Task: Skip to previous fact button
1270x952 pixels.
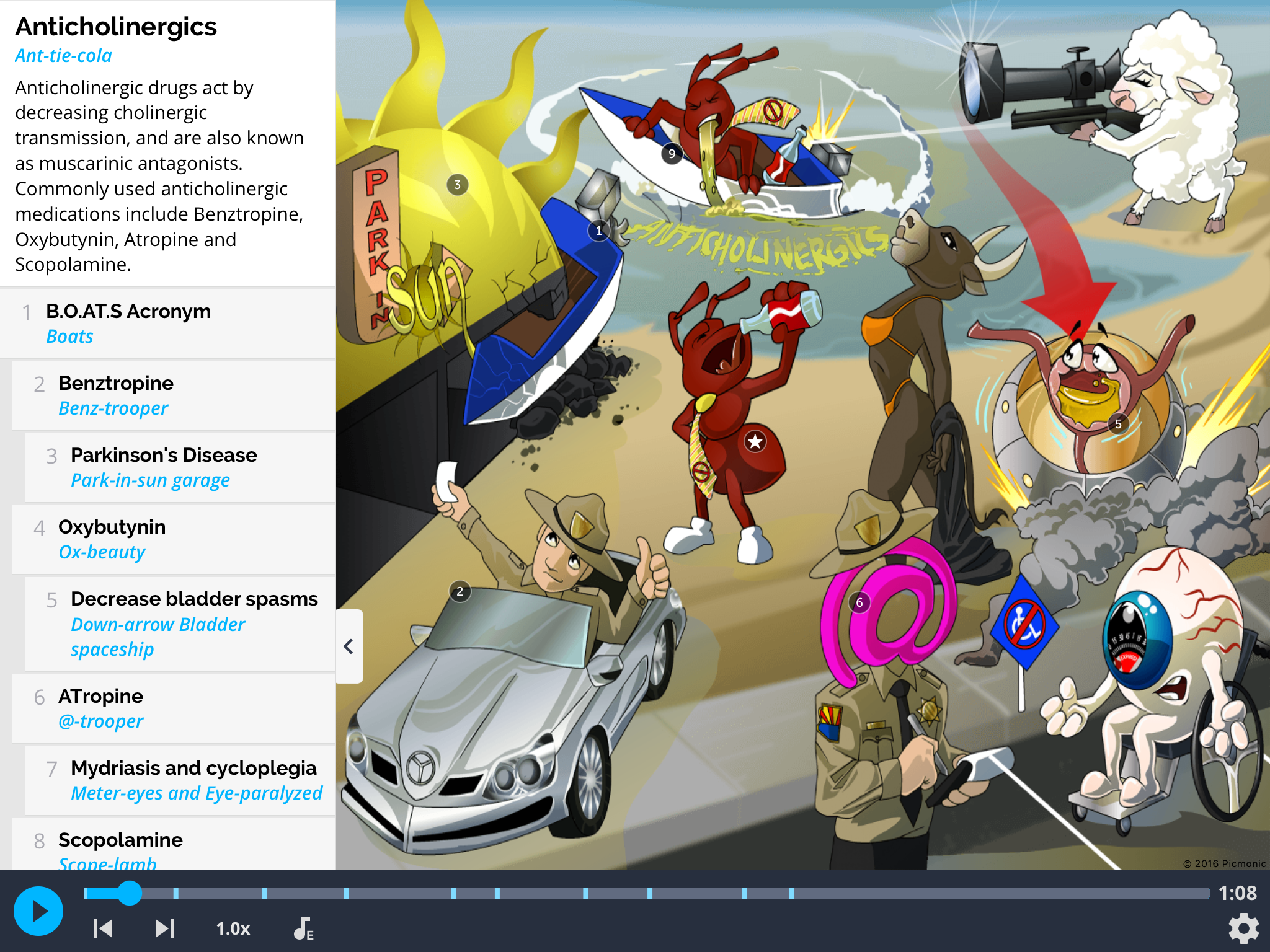Action: click(103, 928)
